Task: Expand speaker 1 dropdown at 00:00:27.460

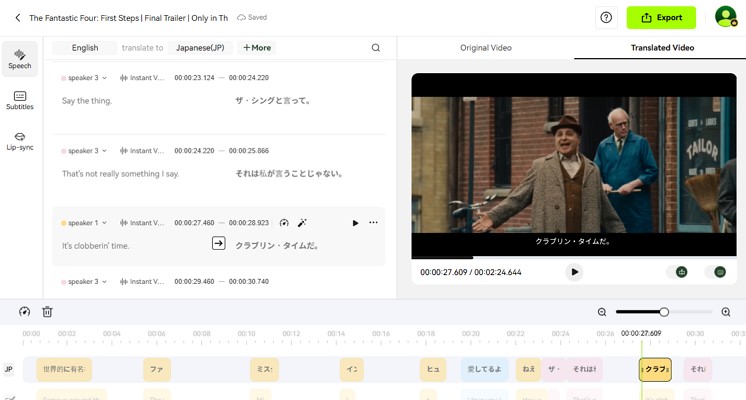Action: [x=84, y=223]
